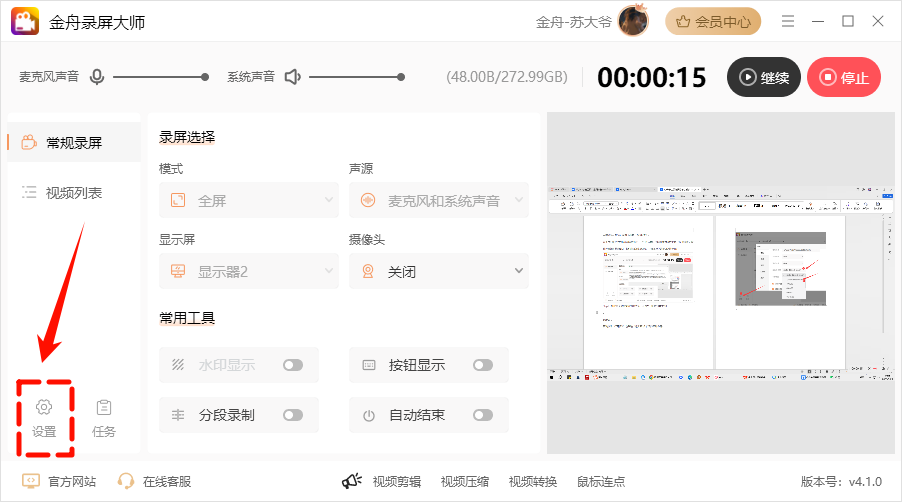Click the 按钮显示 keyboard icon
This screenshot has width=902, height=502.
coord(369,365)
